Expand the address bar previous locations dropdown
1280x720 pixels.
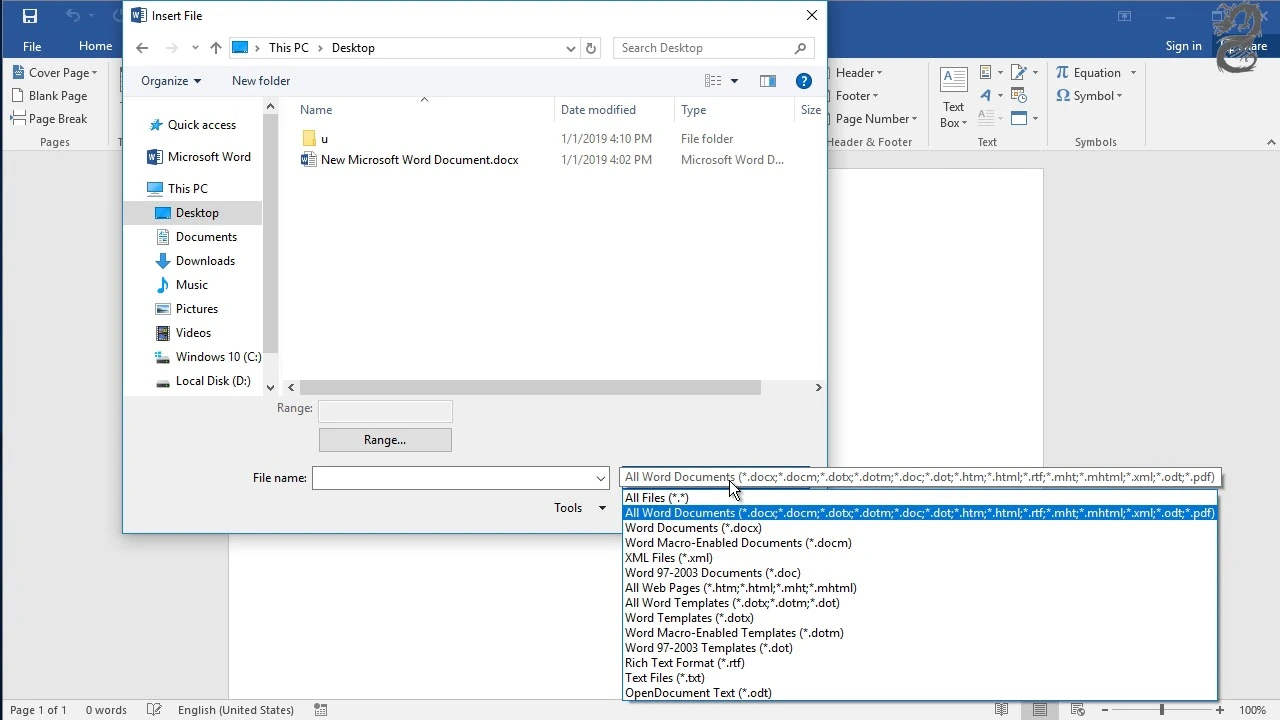[570, 48]
